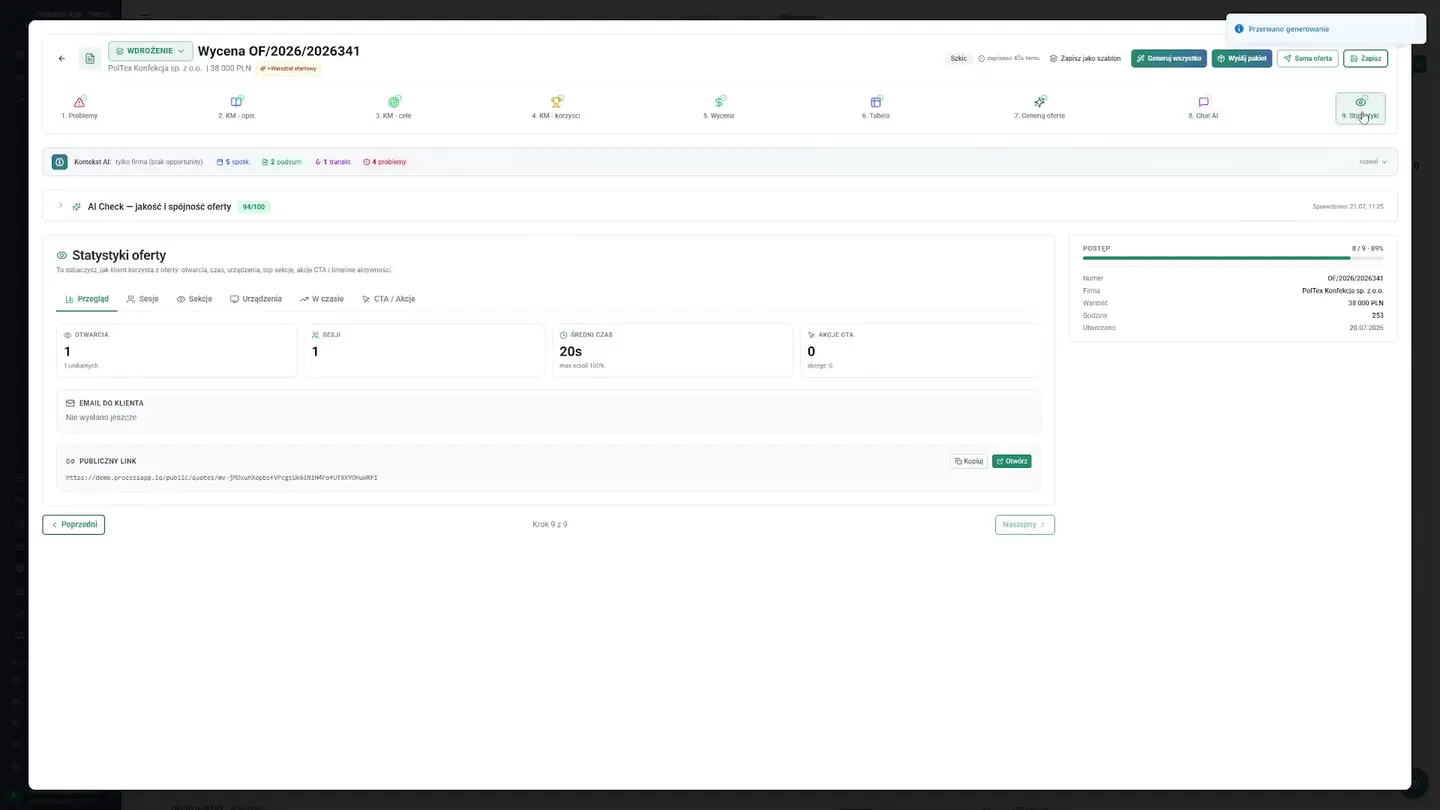Open the public link with 'Otwórz'
1440x810 pixels.
[x=1011, y=461]
